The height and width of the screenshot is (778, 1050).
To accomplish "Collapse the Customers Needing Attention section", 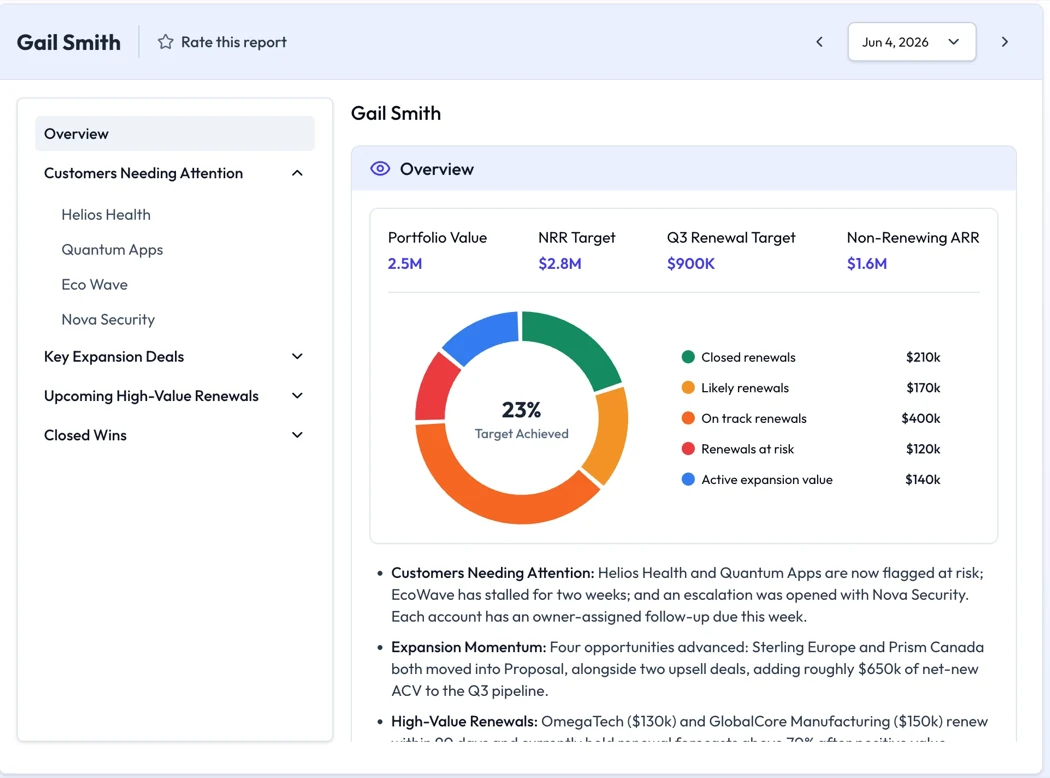I will click(297, 173).
